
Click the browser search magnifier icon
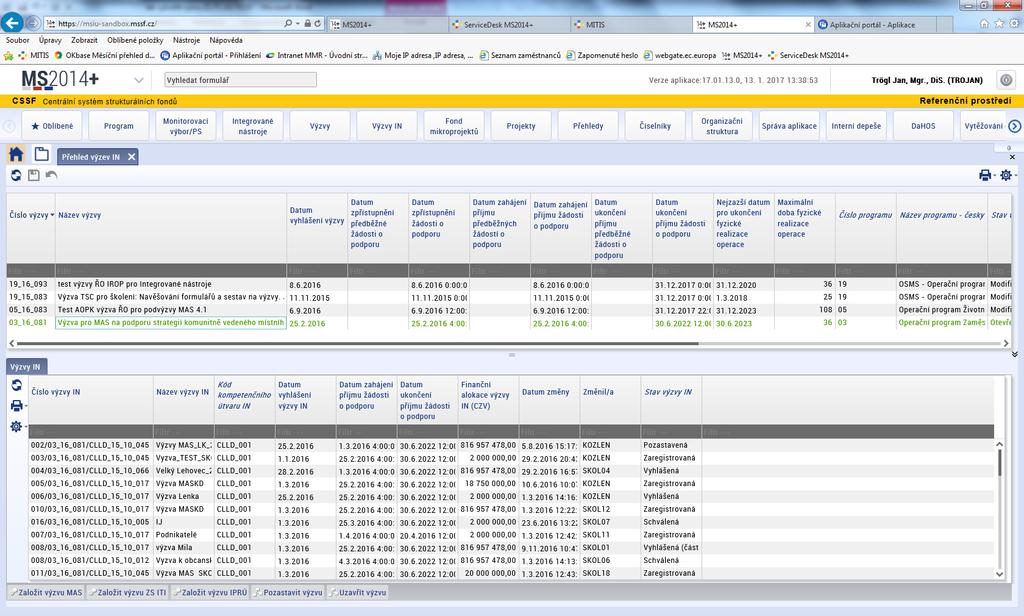point(288,24)
